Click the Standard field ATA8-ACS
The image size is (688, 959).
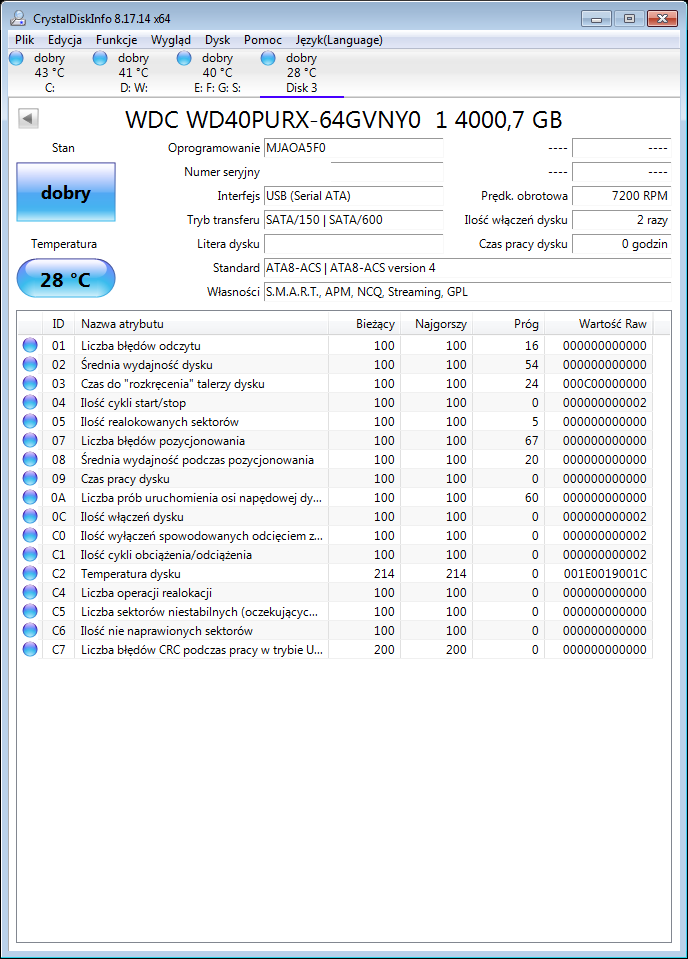[468, 268]
